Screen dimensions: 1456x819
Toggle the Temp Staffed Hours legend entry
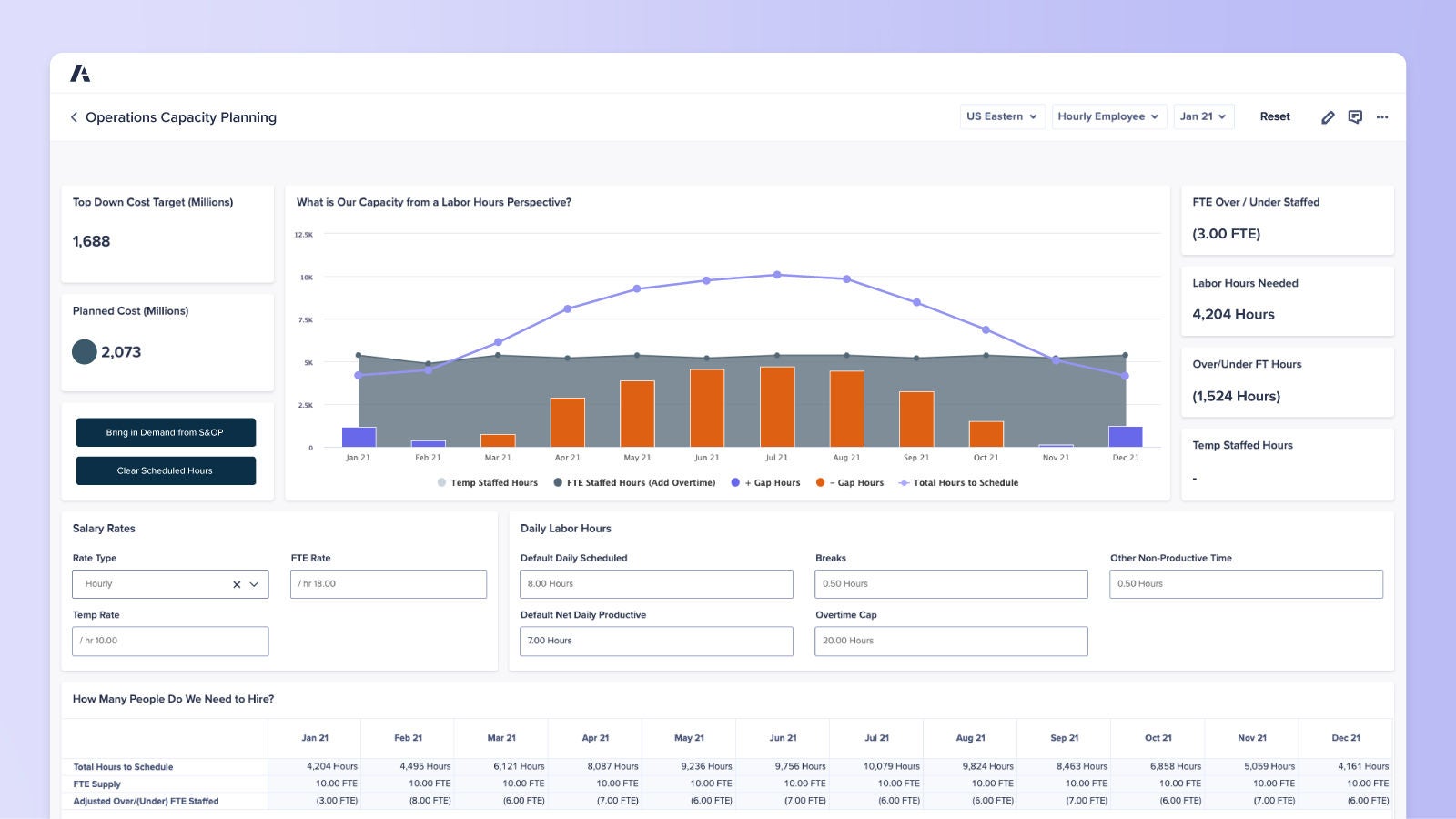[x=487, y=482]
